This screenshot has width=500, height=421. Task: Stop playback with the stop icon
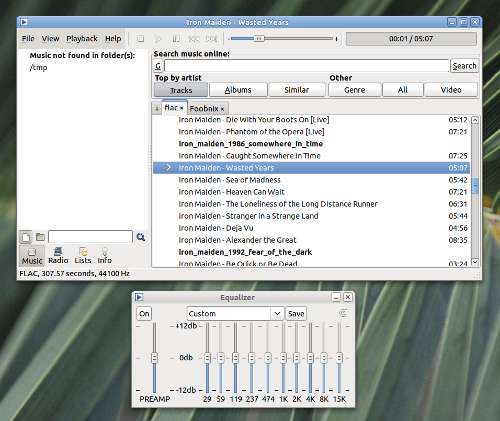(x=141, y=39)
